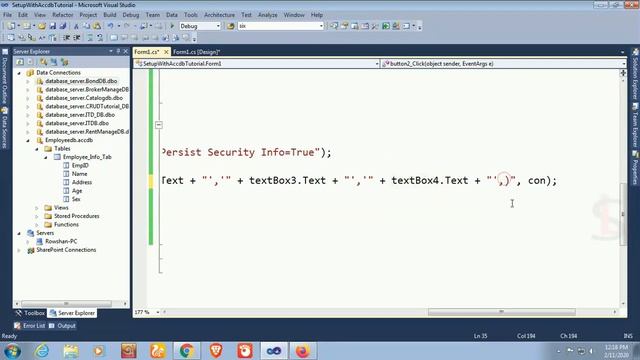Open the Error List pane
The image size is (640, 360).
click(29, 326)
